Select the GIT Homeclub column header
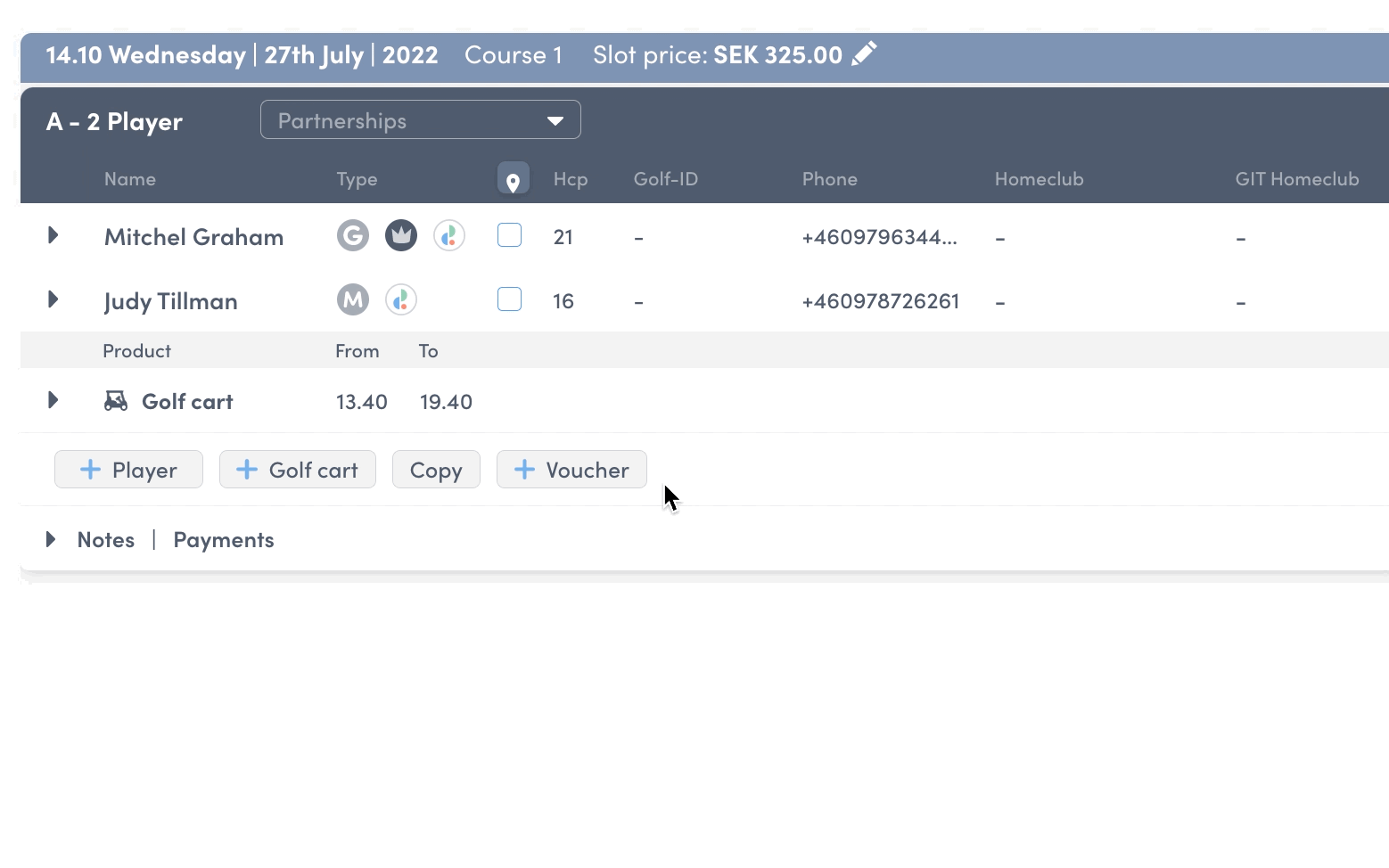This screenshot has width=1389, height=868. click(x=1297, y=178)
